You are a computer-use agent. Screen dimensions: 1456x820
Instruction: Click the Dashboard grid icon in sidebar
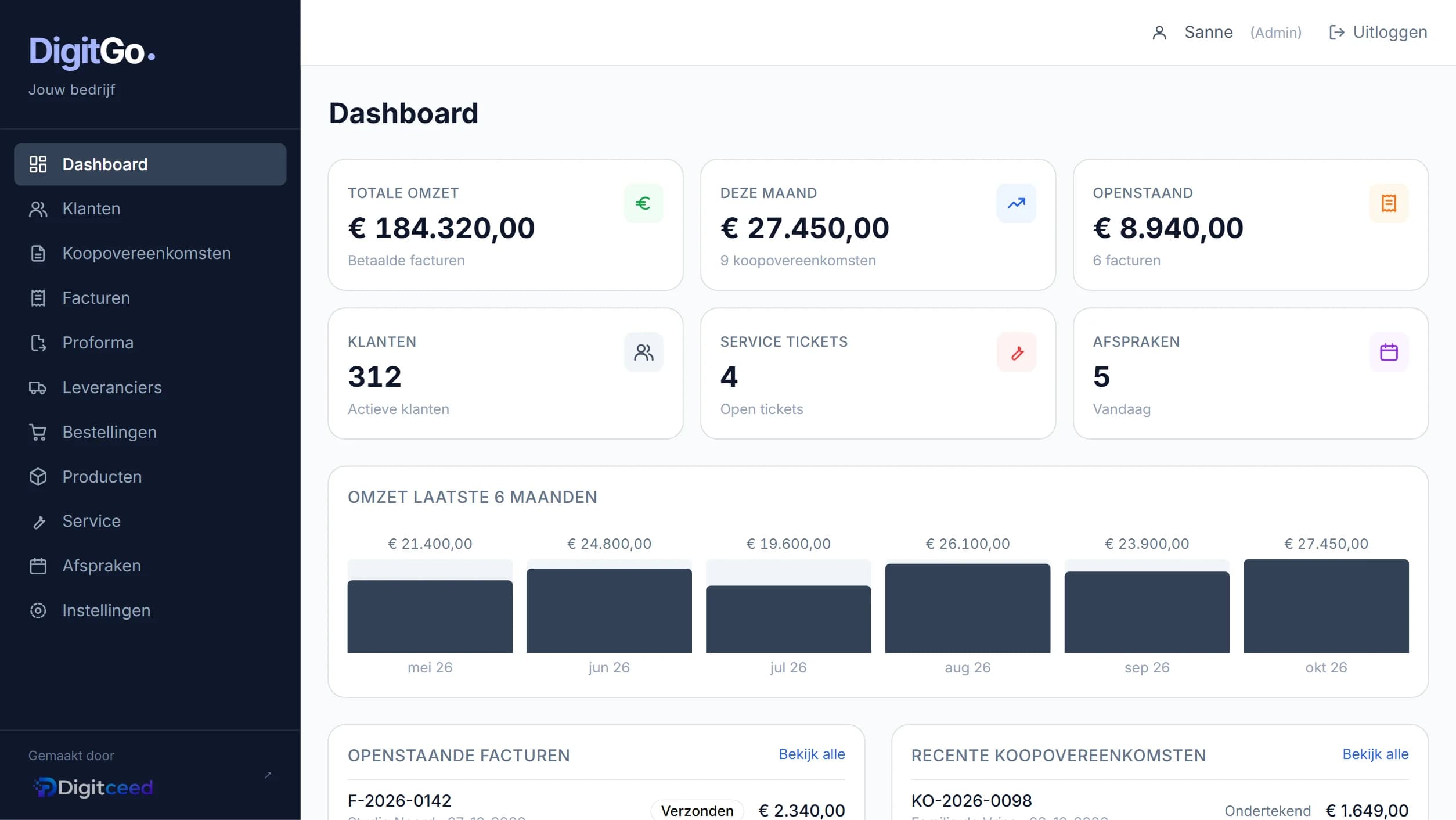click(38, 164)
